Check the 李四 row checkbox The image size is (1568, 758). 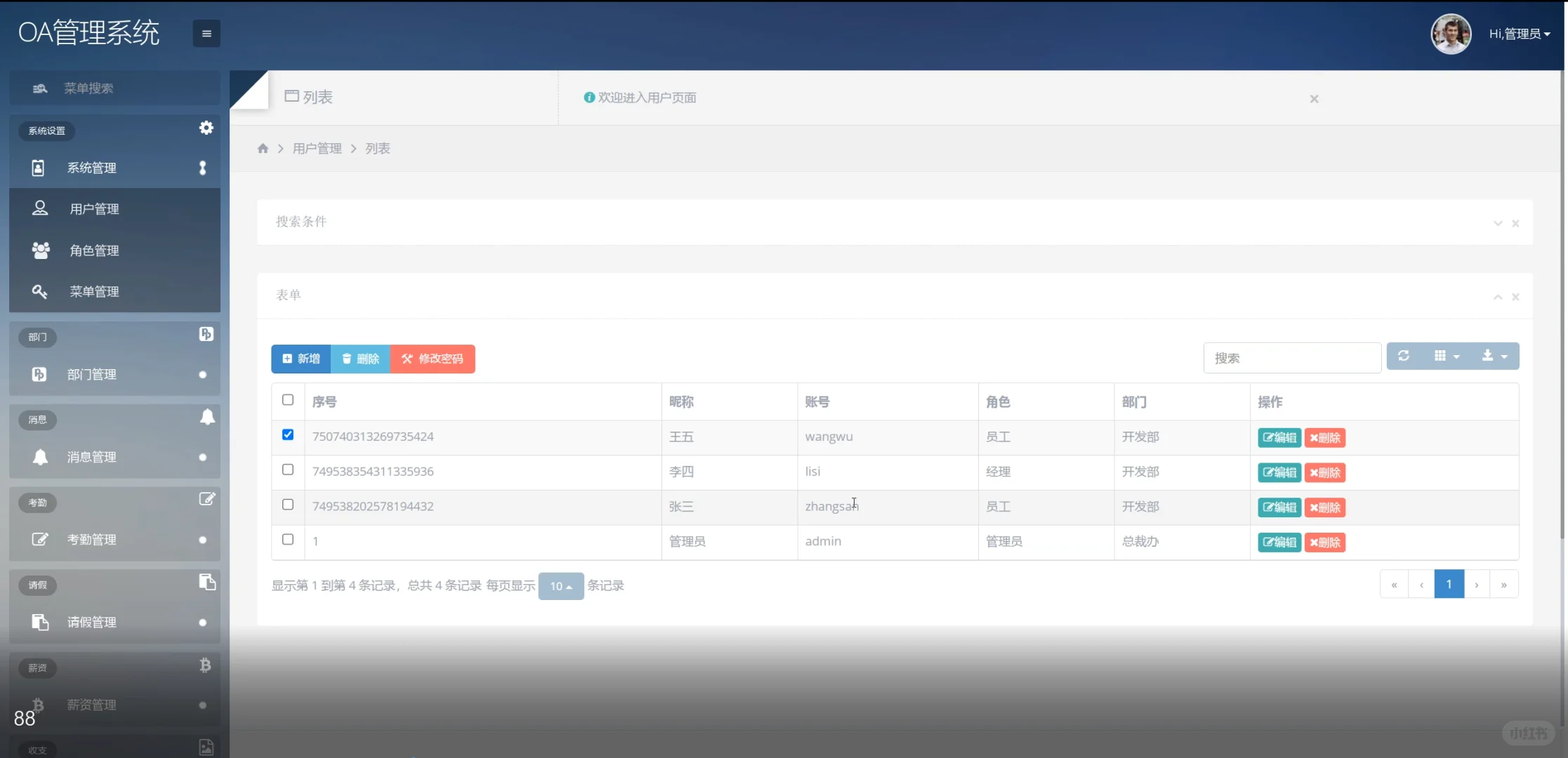[288, 470]
